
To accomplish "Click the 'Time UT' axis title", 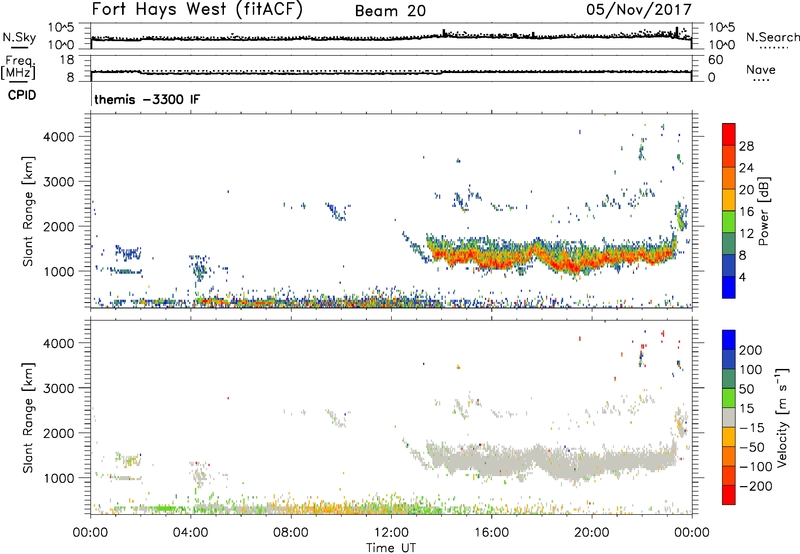I will pyautogui.click(x=391, y=548).
